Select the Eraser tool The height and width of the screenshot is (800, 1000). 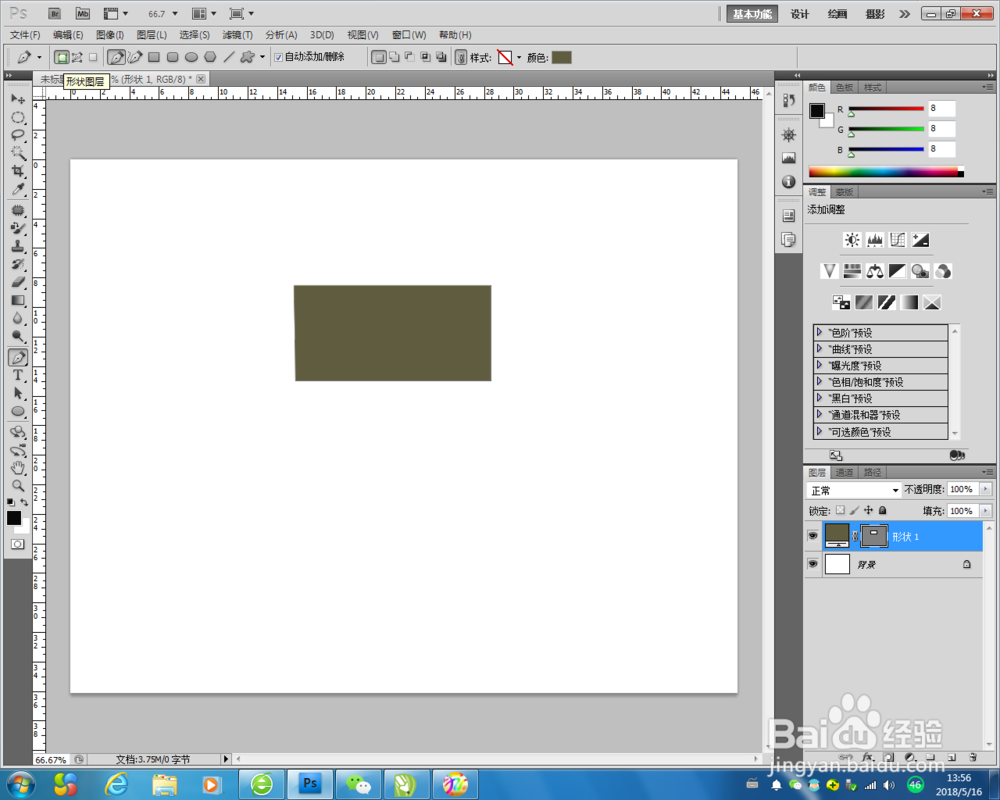pyautogui.click(x=18, y=282)
